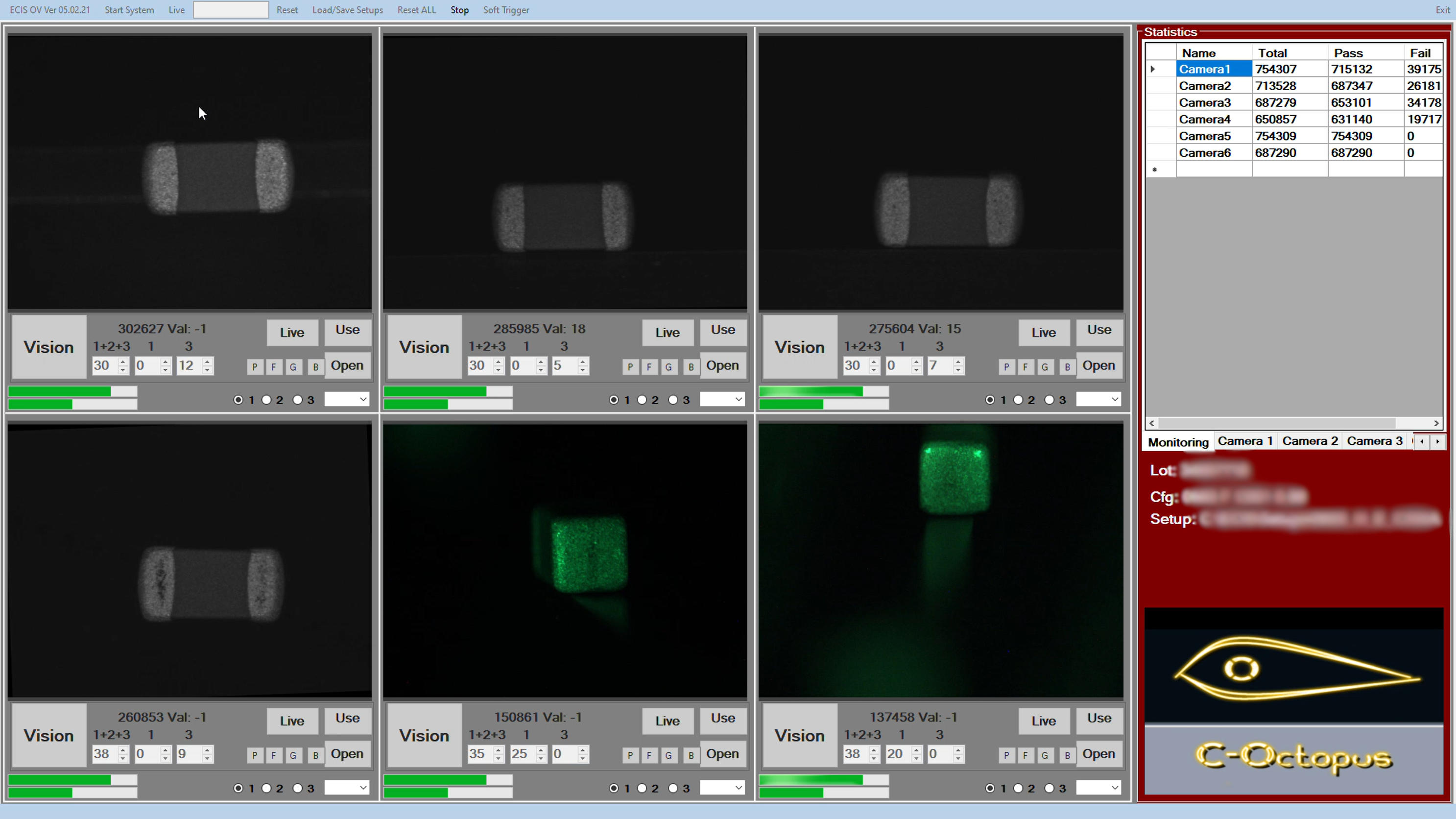
Task: Switch to the Camera 2 statistics tab
Action: [1310, 441]
